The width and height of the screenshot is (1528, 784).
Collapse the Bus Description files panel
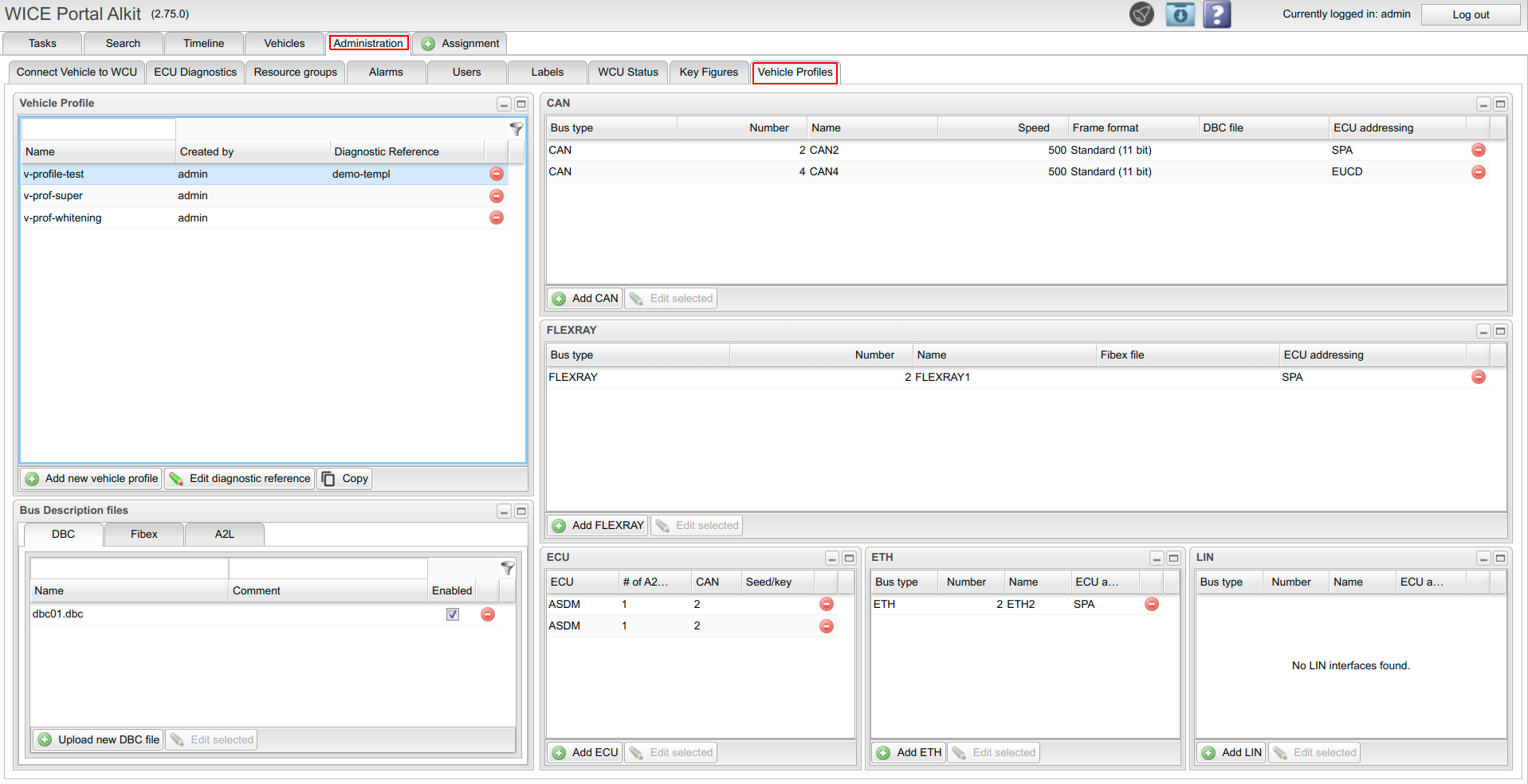pyautogui.click(x=504, y=512)
